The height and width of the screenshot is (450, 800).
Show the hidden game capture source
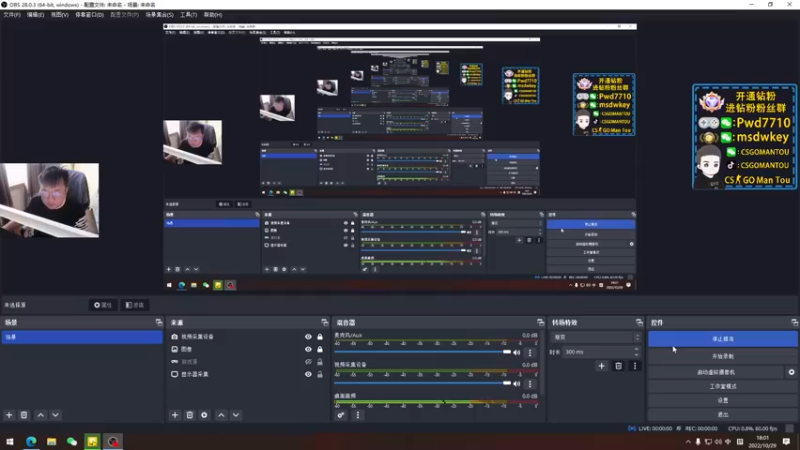tap(308, 362)
